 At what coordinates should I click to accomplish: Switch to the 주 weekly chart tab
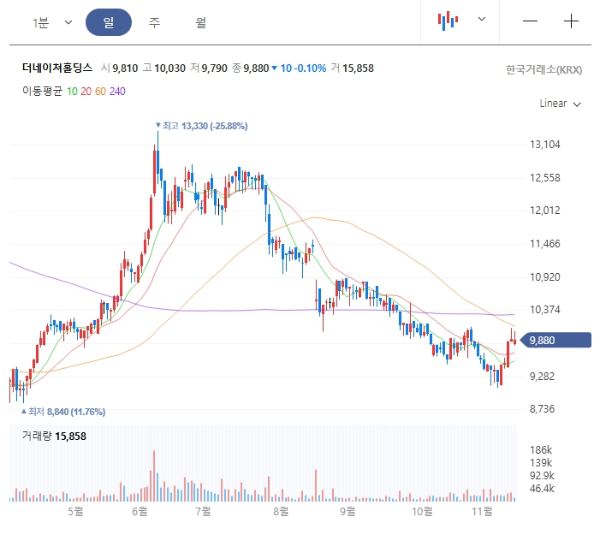click(154, 22)
